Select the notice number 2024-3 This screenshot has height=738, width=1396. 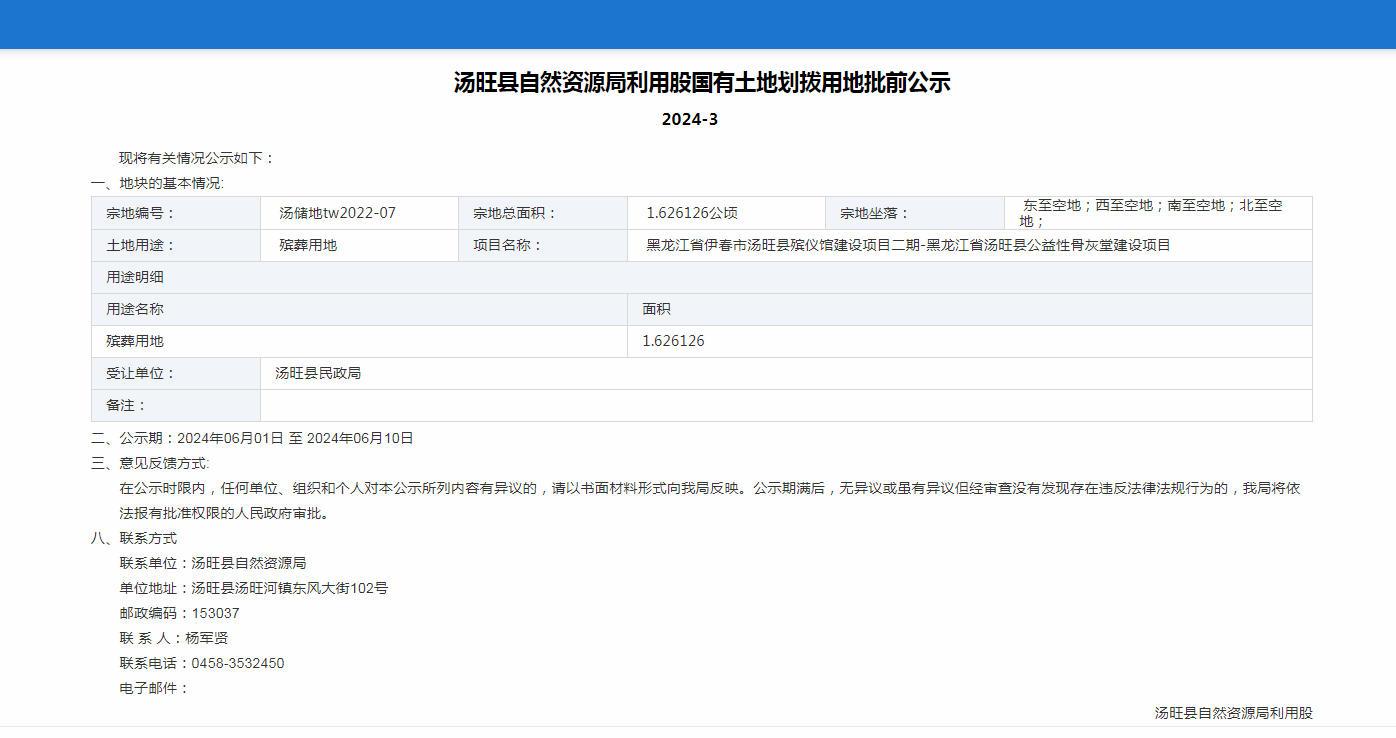click(x=690, y=120)
